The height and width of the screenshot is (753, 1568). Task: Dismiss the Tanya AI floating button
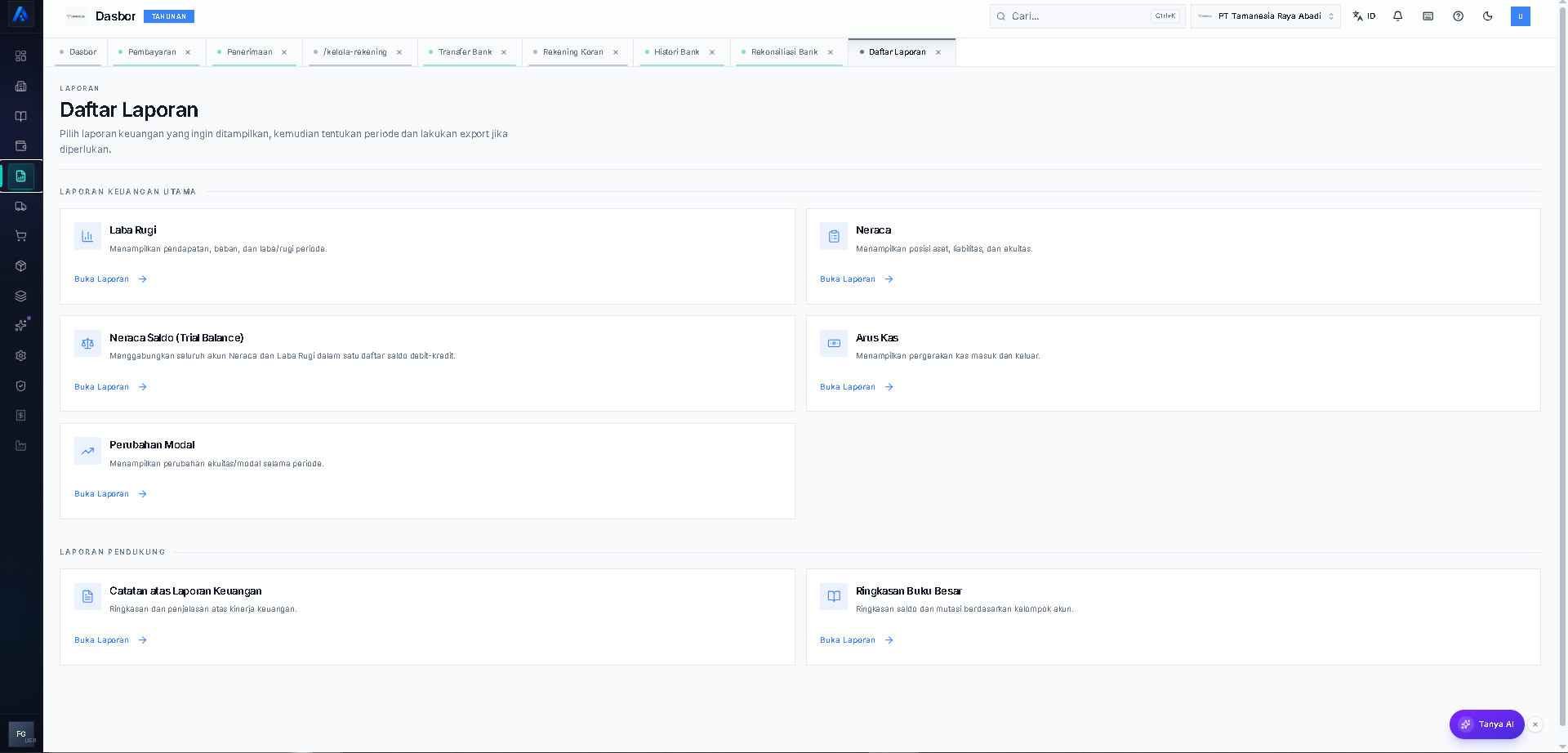click(x=1535, y=724)
